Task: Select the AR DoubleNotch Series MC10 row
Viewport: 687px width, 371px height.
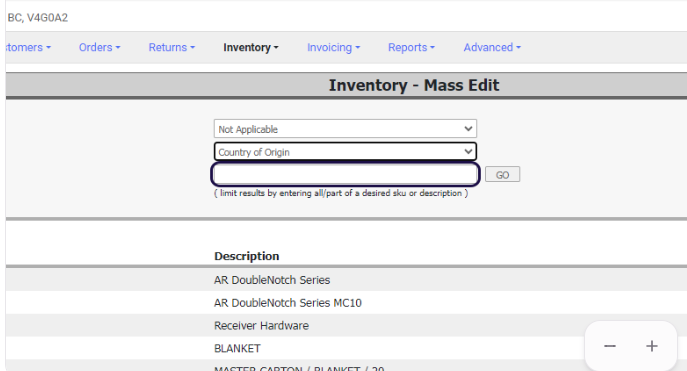Action: [346, 303]
